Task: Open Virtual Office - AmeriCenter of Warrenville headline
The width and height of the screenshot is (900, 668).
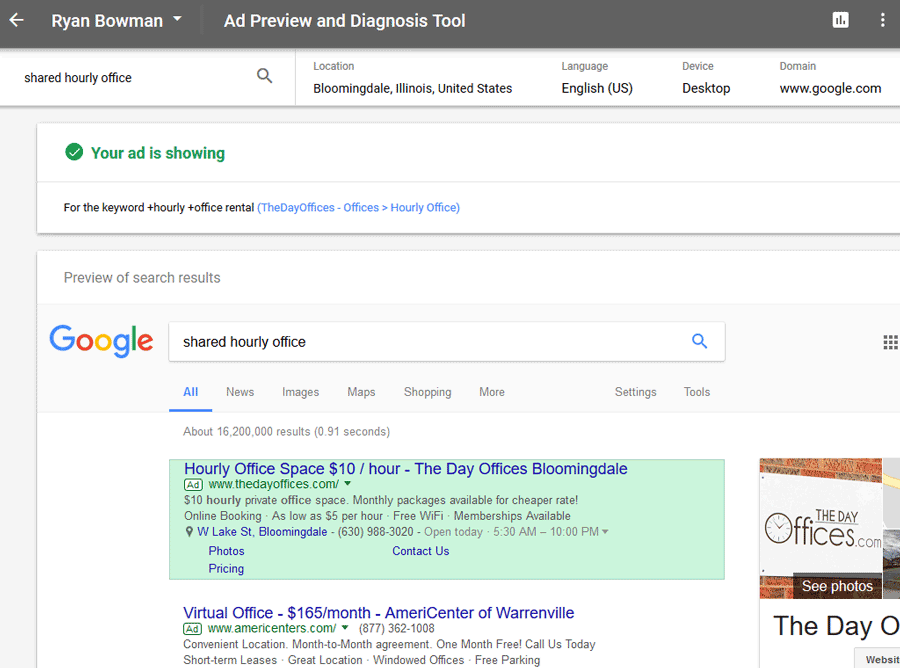Action: pos(378,613)
